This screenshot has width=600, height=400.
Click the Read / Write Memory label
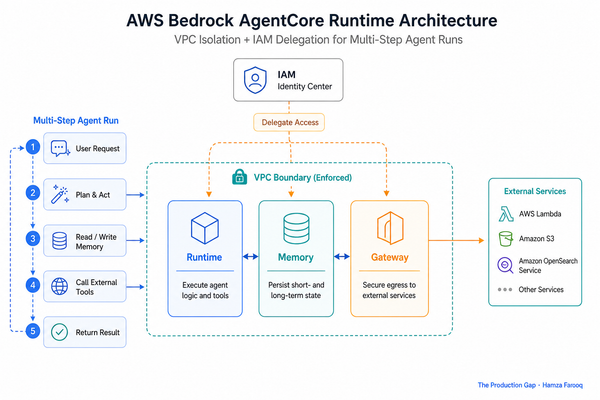pos(96,242)
